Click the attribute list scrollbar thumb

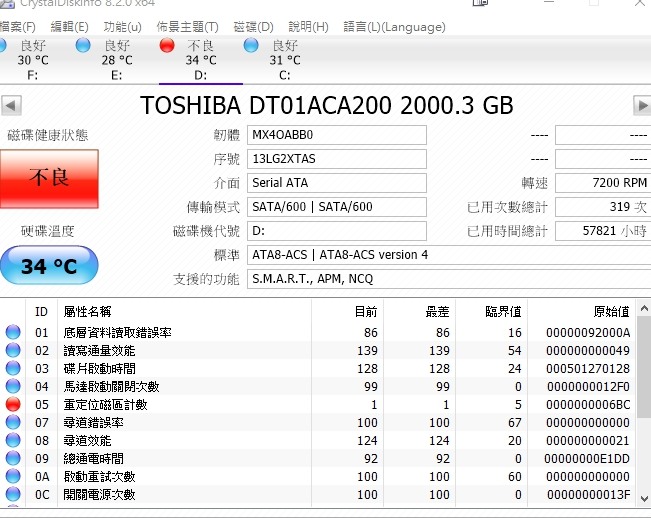pyautogui.click(x=644, y=367)
